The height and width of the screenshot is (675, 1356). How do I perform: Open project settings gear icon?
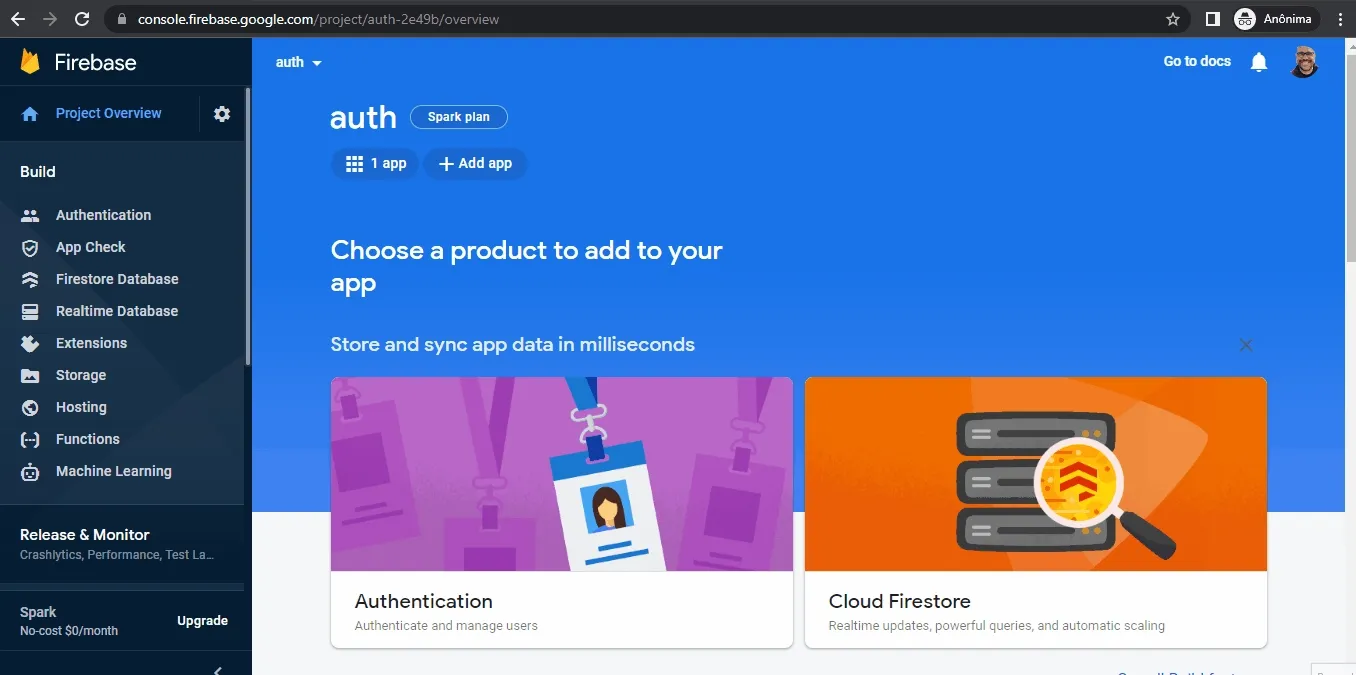pos(222,114)
